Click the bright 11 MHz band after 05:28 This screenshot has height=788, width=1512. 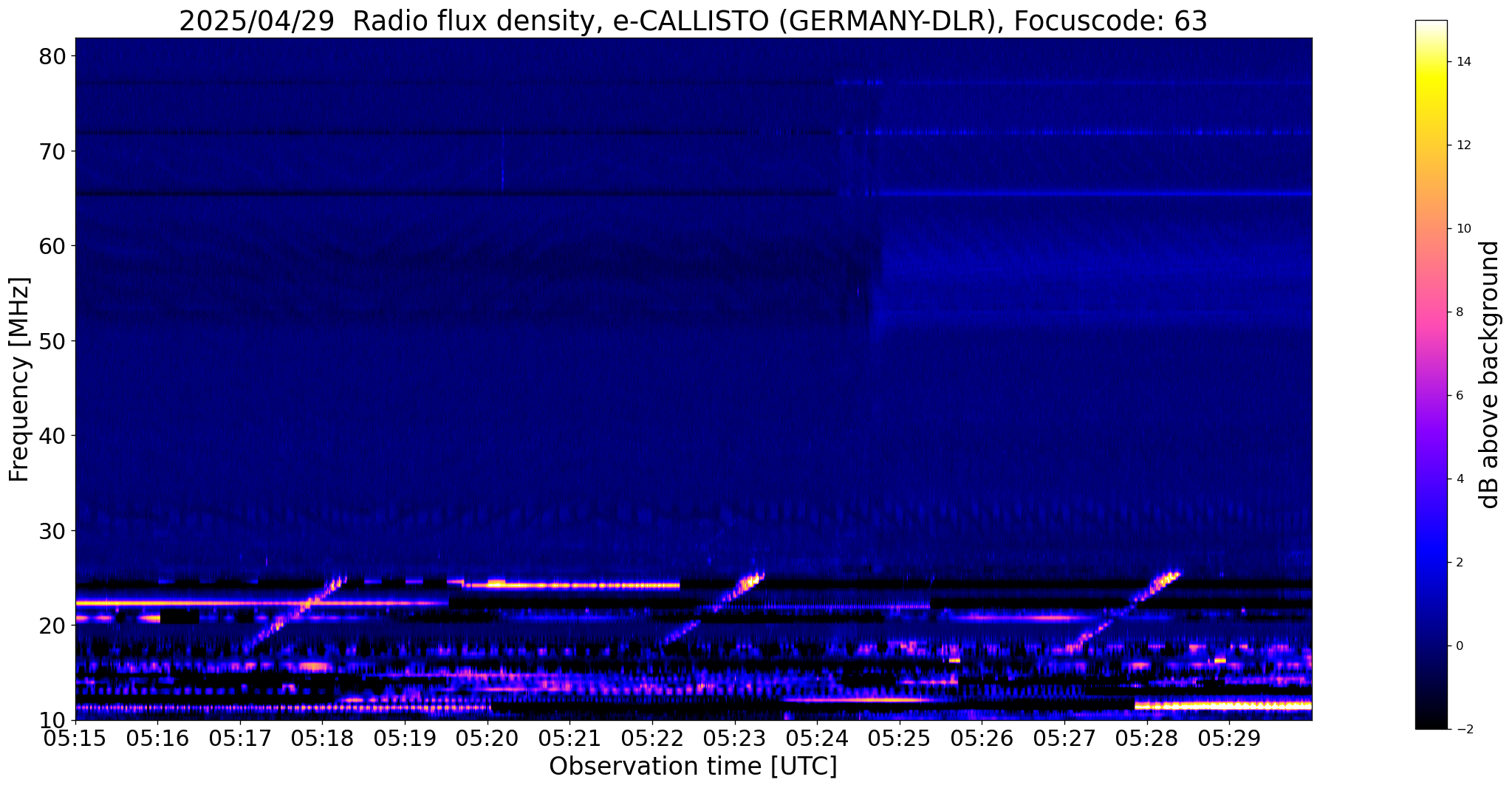coord(1223,706)
